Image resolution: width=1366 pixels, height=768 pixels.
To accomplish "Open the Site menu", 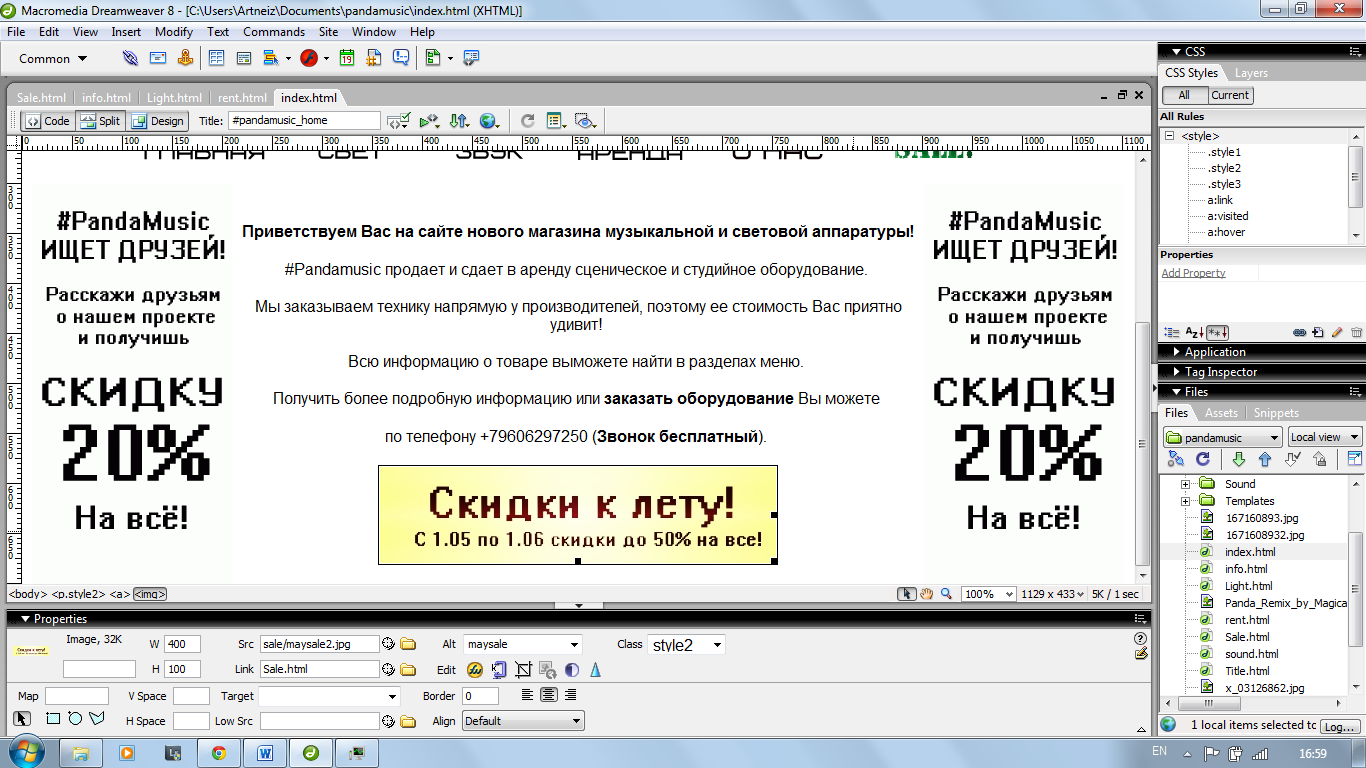I will pos(328,32).
